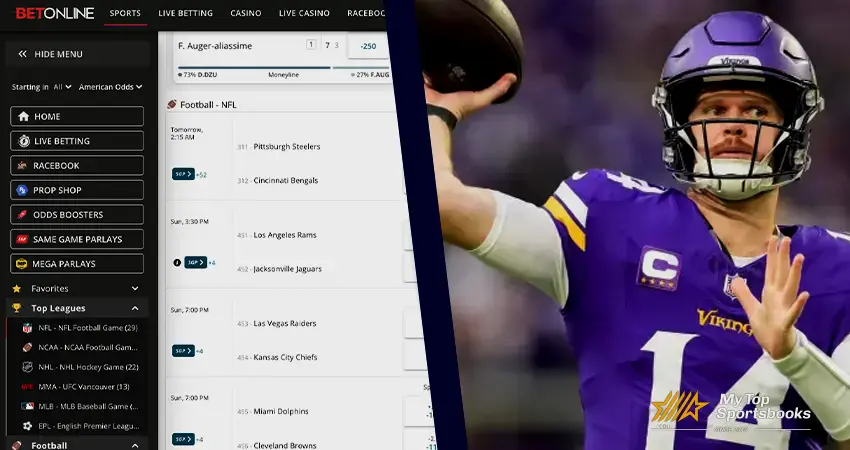The image size is (850, 450).
Task: Click the Hide Menu double-arrow icon
Action: 22,54
